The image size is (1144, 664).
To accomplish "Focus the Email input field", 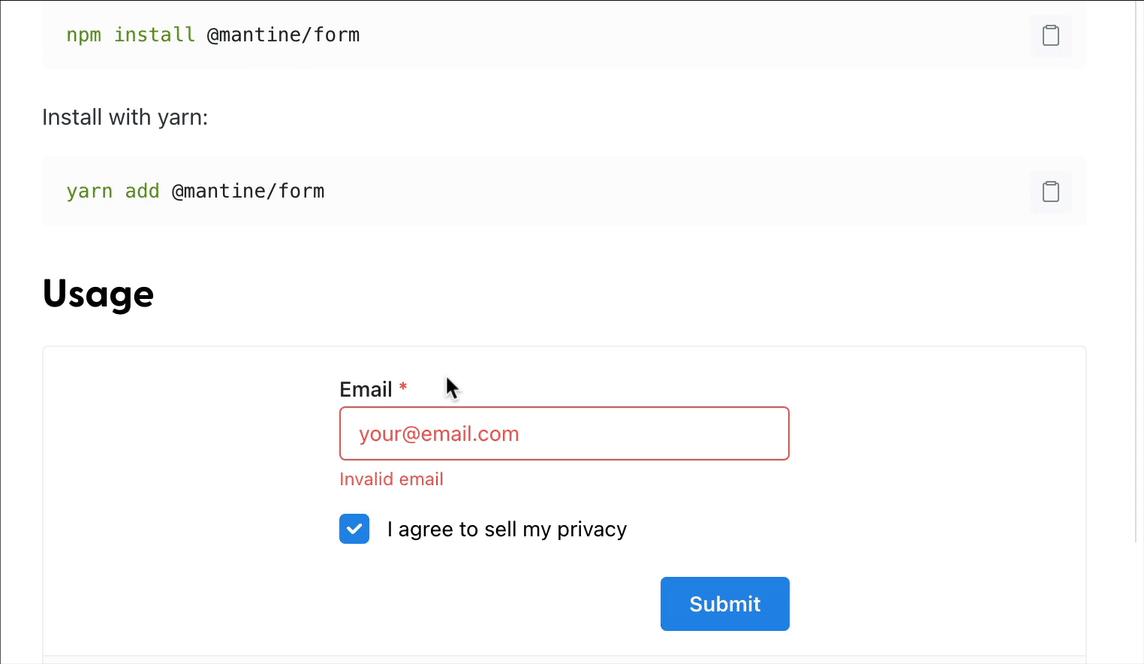I will coord(564,434).
